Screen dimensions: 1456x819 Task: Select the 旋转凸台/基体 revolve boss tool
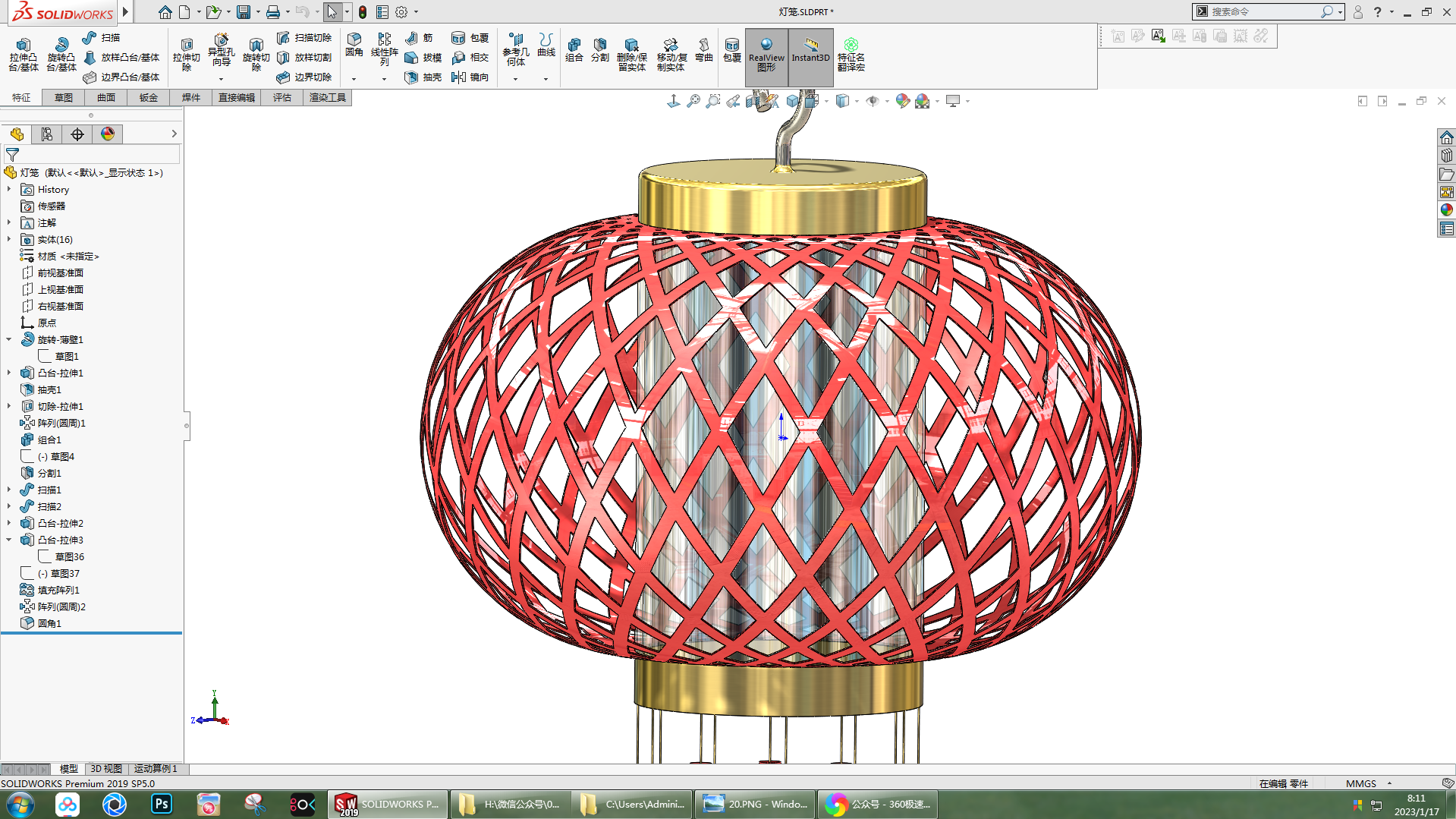tap(61, 55)
